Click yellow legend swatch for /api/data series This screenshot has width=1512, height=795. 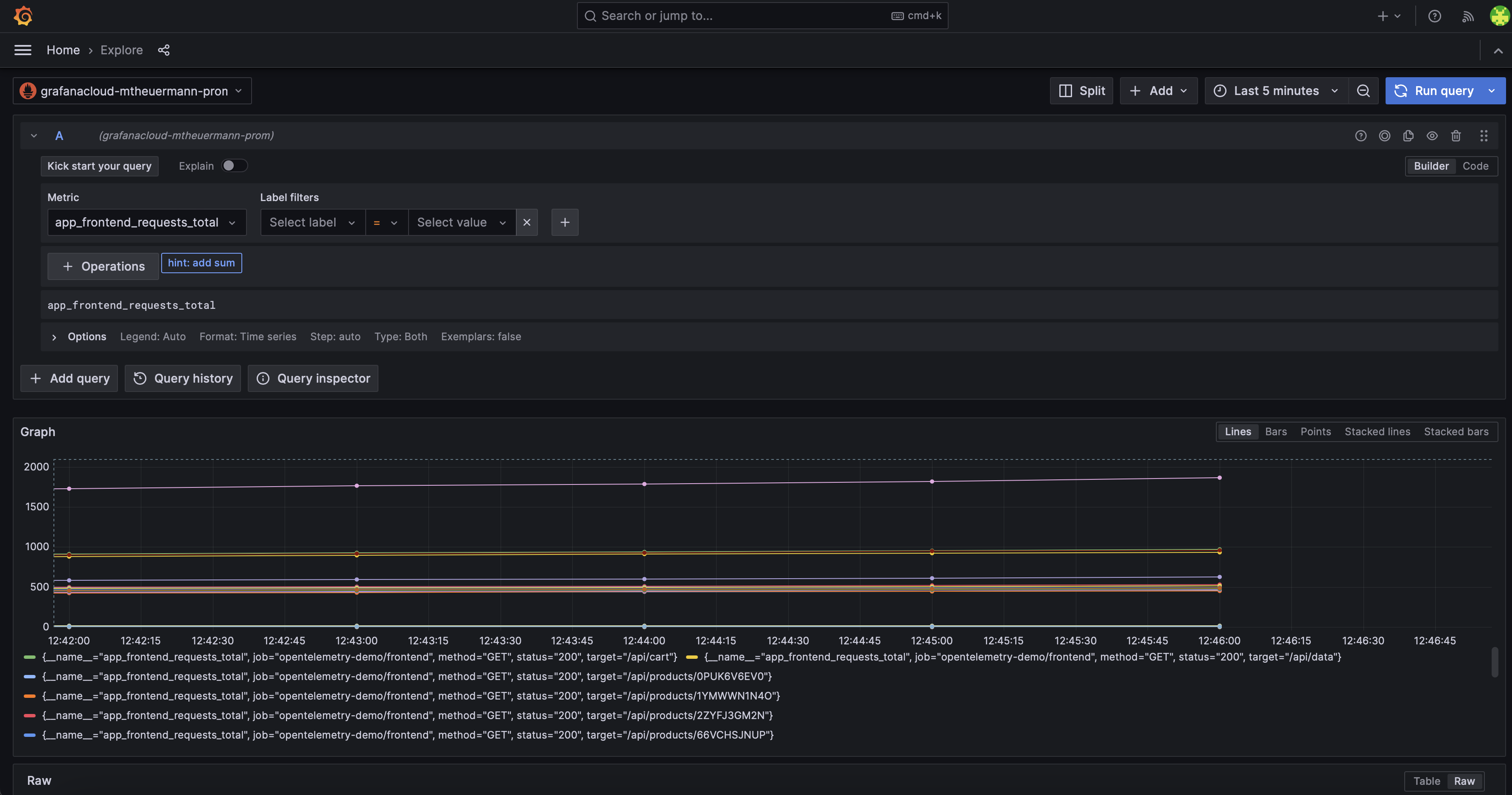tap(692, 657)
